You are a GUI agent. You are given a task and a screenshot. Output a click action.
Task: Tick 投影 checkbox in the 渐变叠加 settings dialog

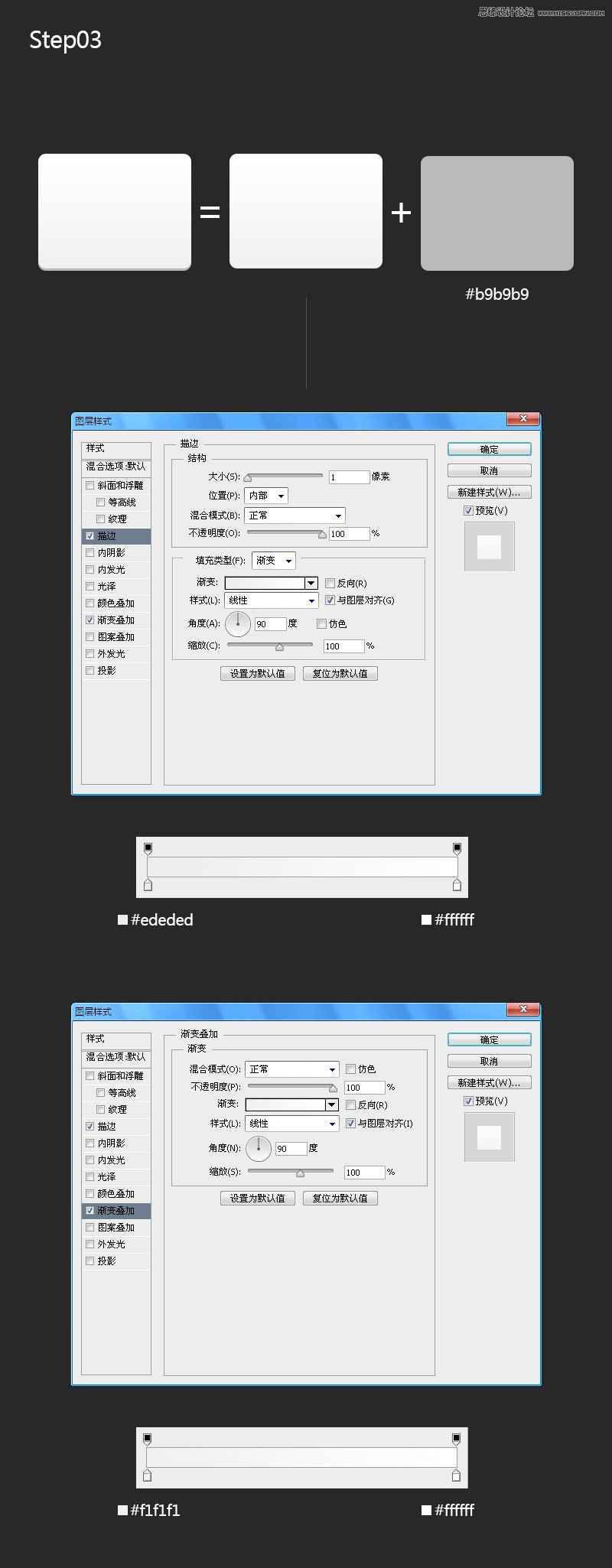point(90,1261)
